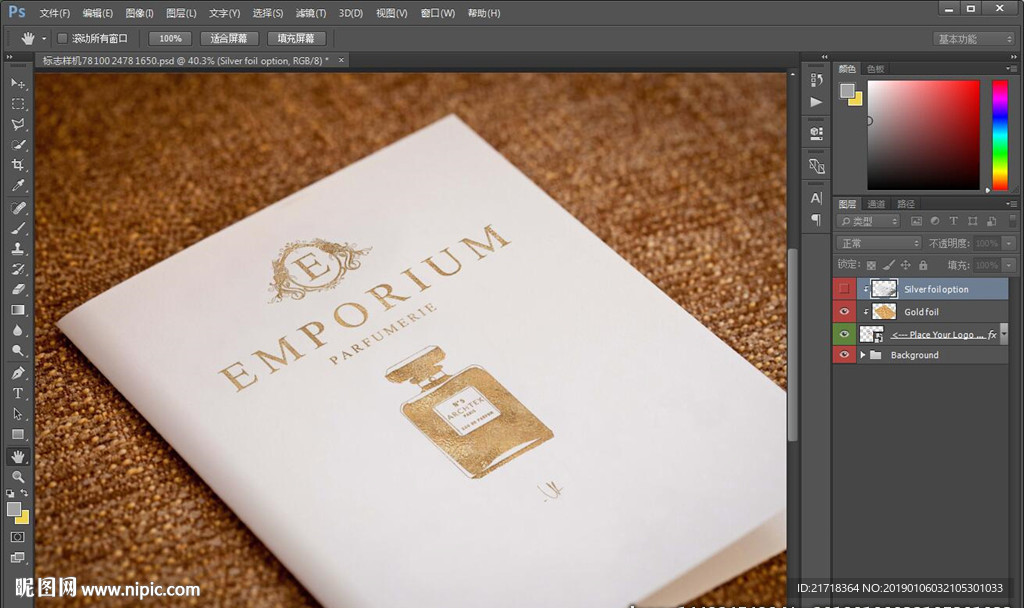Filter layers by shape layers

(972, 221)
